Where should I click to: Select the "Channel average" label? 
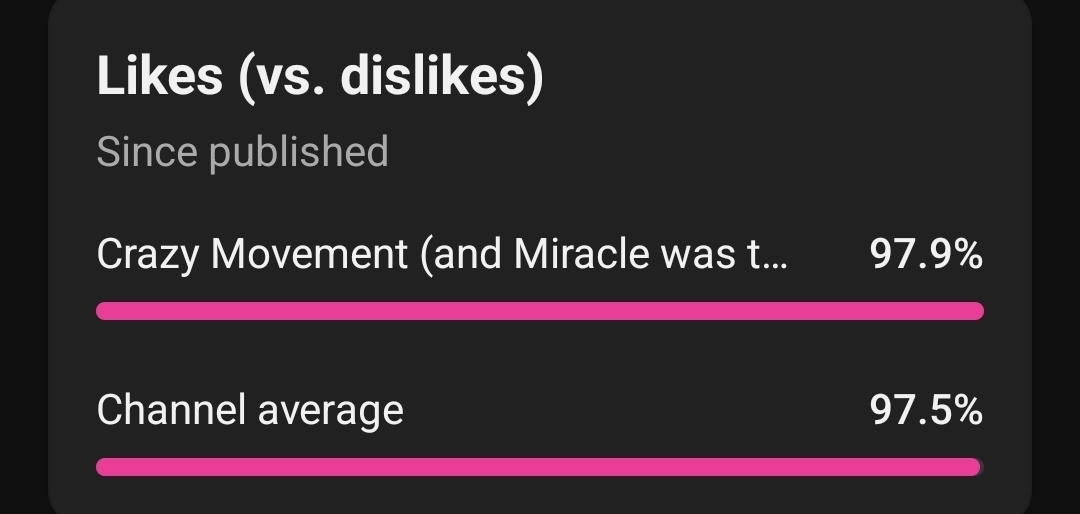(250, 410)
